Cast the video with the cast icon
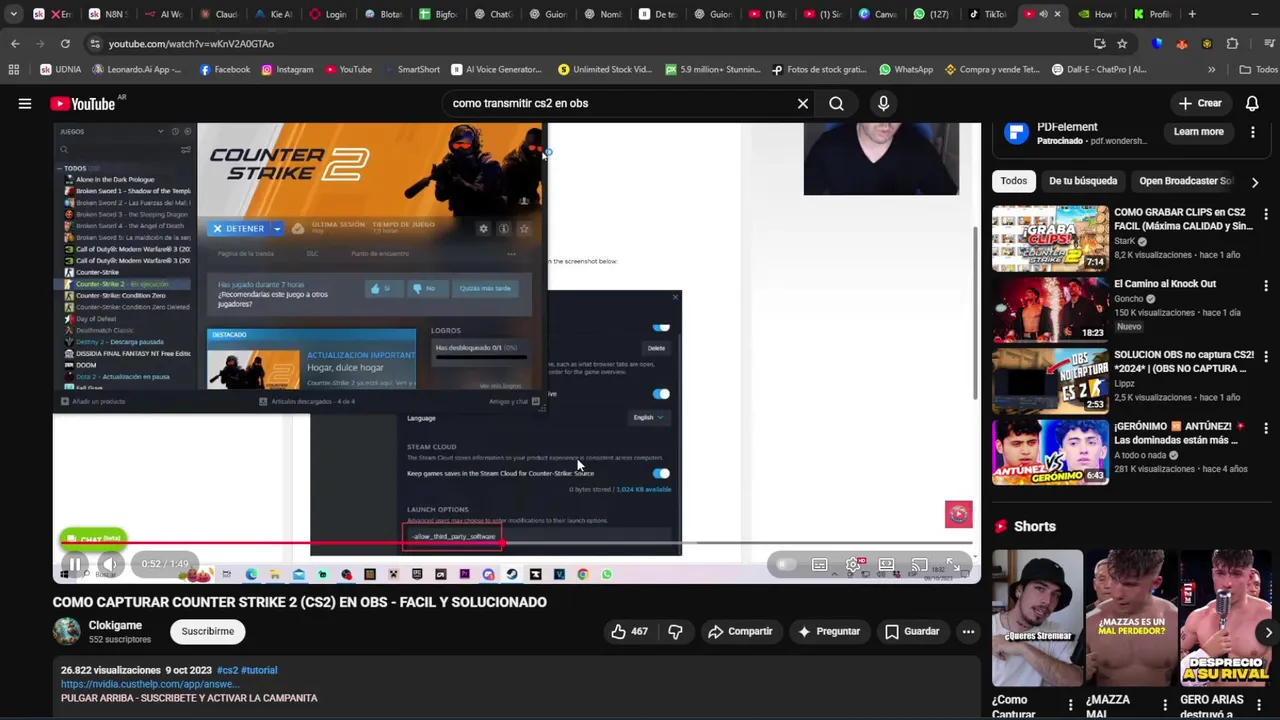The height and width of the screenshot is (720, 1280). tap(920, 565)
